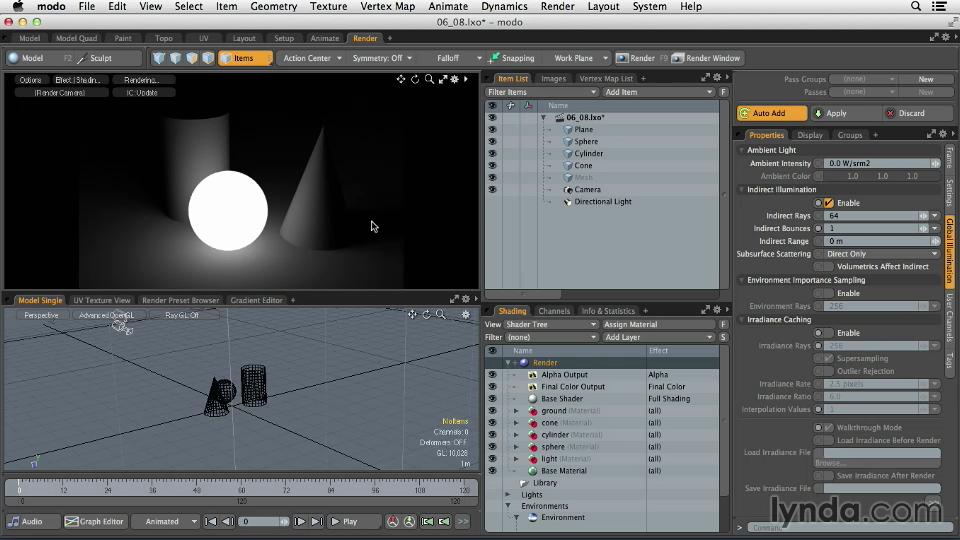Open the Render Window
The height and width of the screenshot is (540, 960).
pyautogui.click(x=705, y=58)
